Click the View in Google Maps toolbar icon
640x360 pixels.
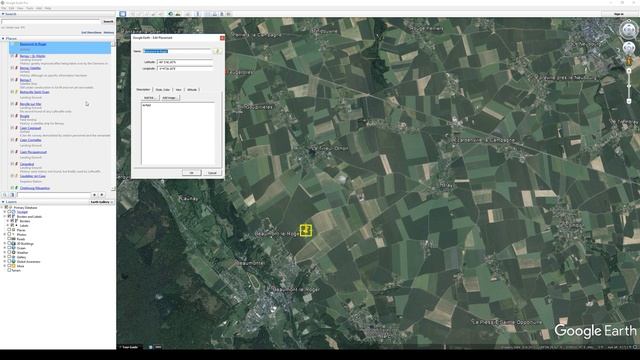tap(229, 14)
